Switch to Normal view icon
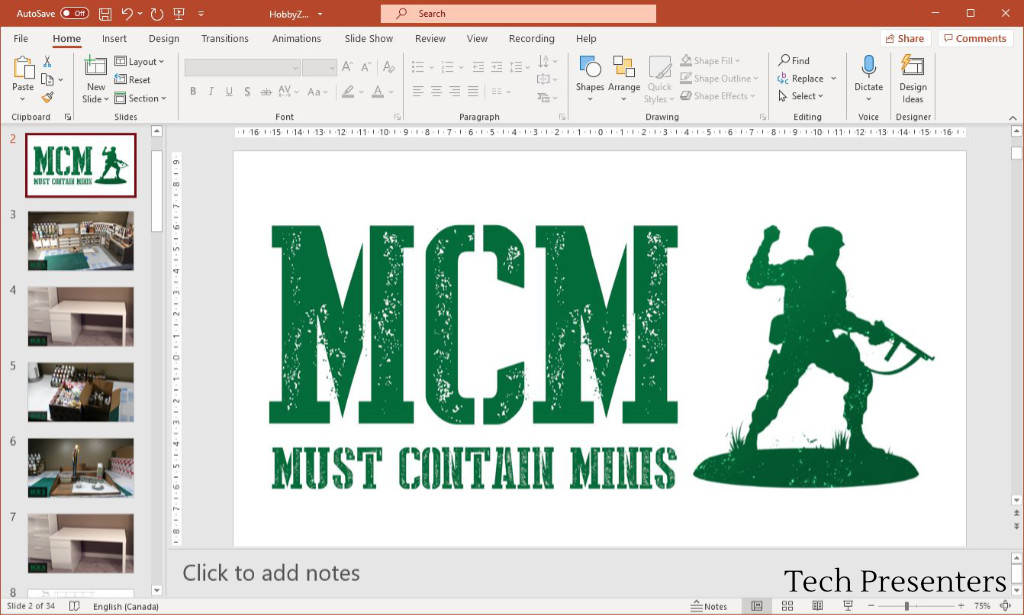The height and width of the screenshot is (615, 1024). 757,606
